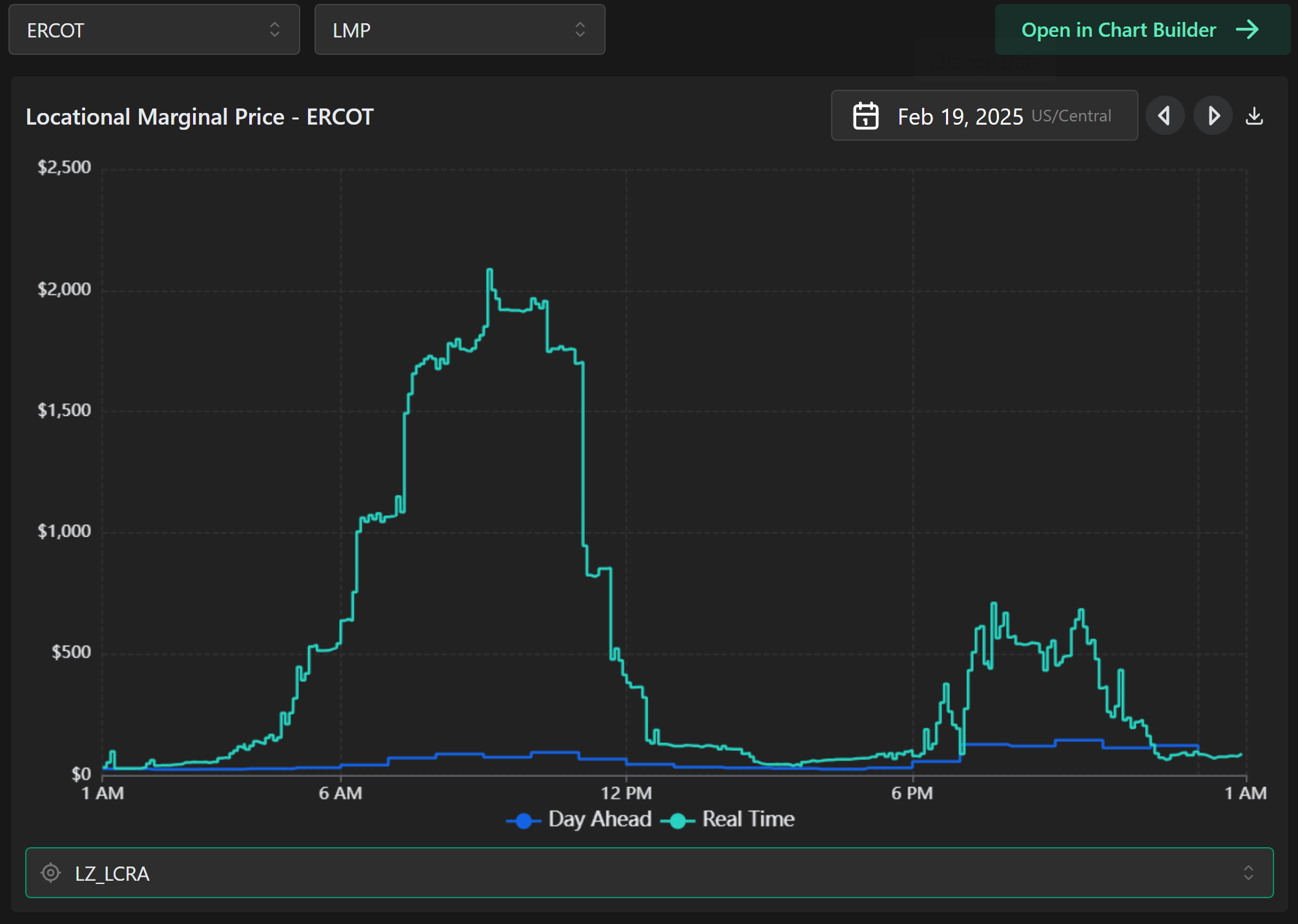Open in Chart Builder button

point(1119,30)
